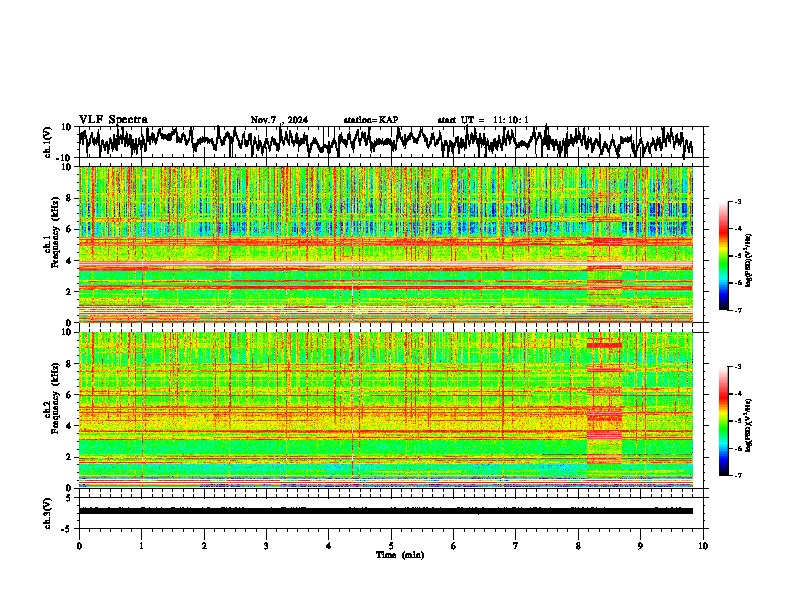
Task: Click the ch.2 spectrogram color bar
Action: [x=723, y=421]
